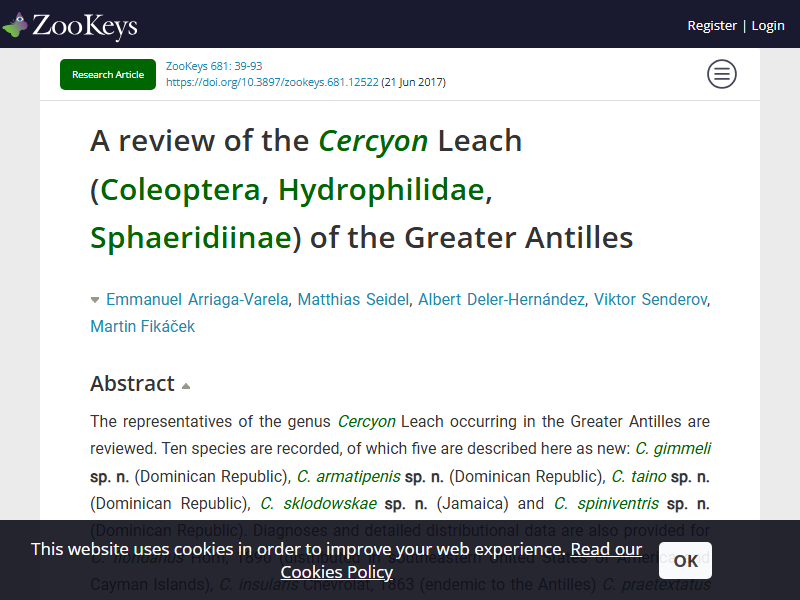Screen dimensions: 800x600
Task: Click the Login link
Action: coord(768,26)
